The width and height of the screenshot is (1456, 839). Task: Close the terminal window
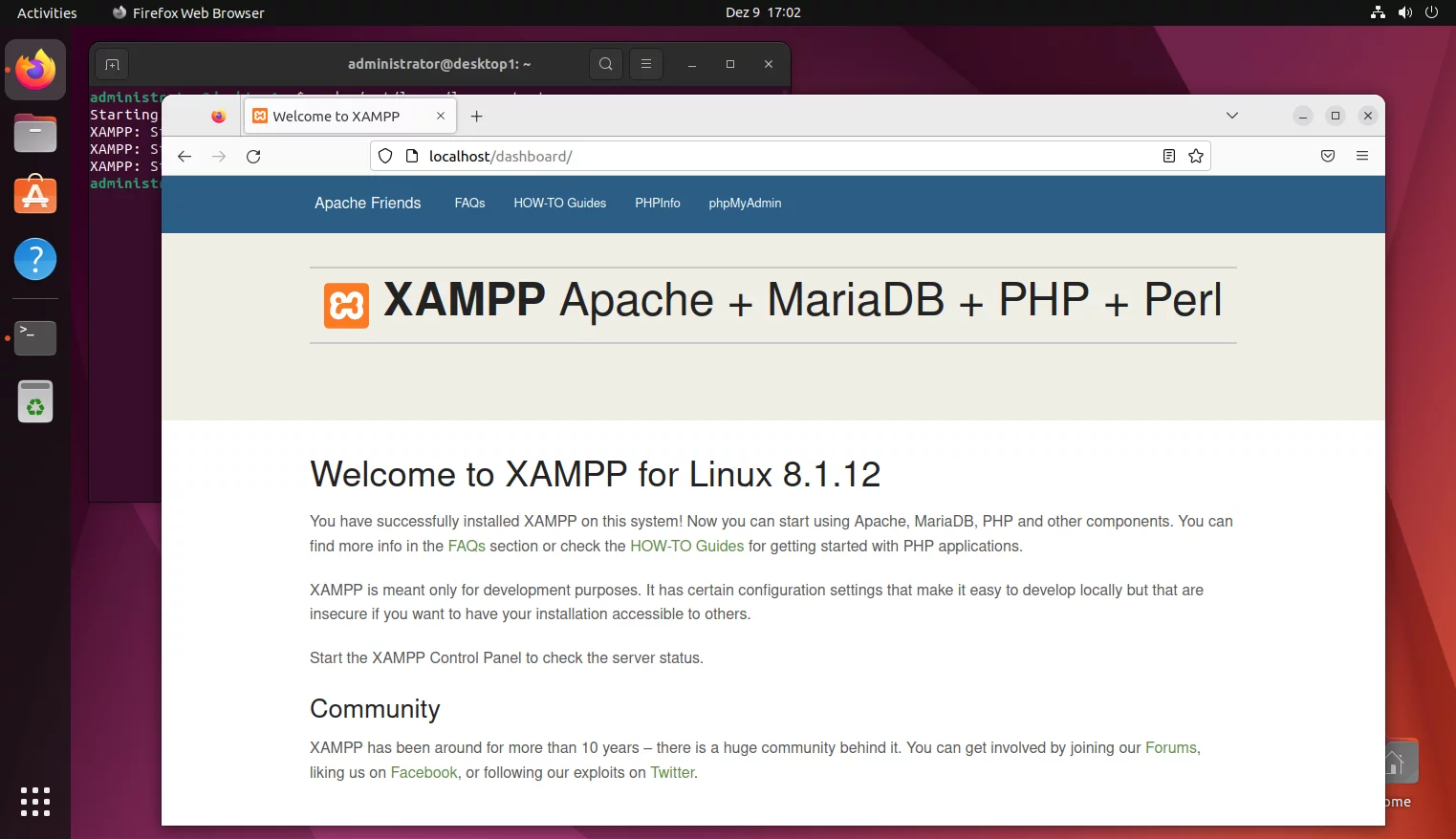[x=769, y=64]
